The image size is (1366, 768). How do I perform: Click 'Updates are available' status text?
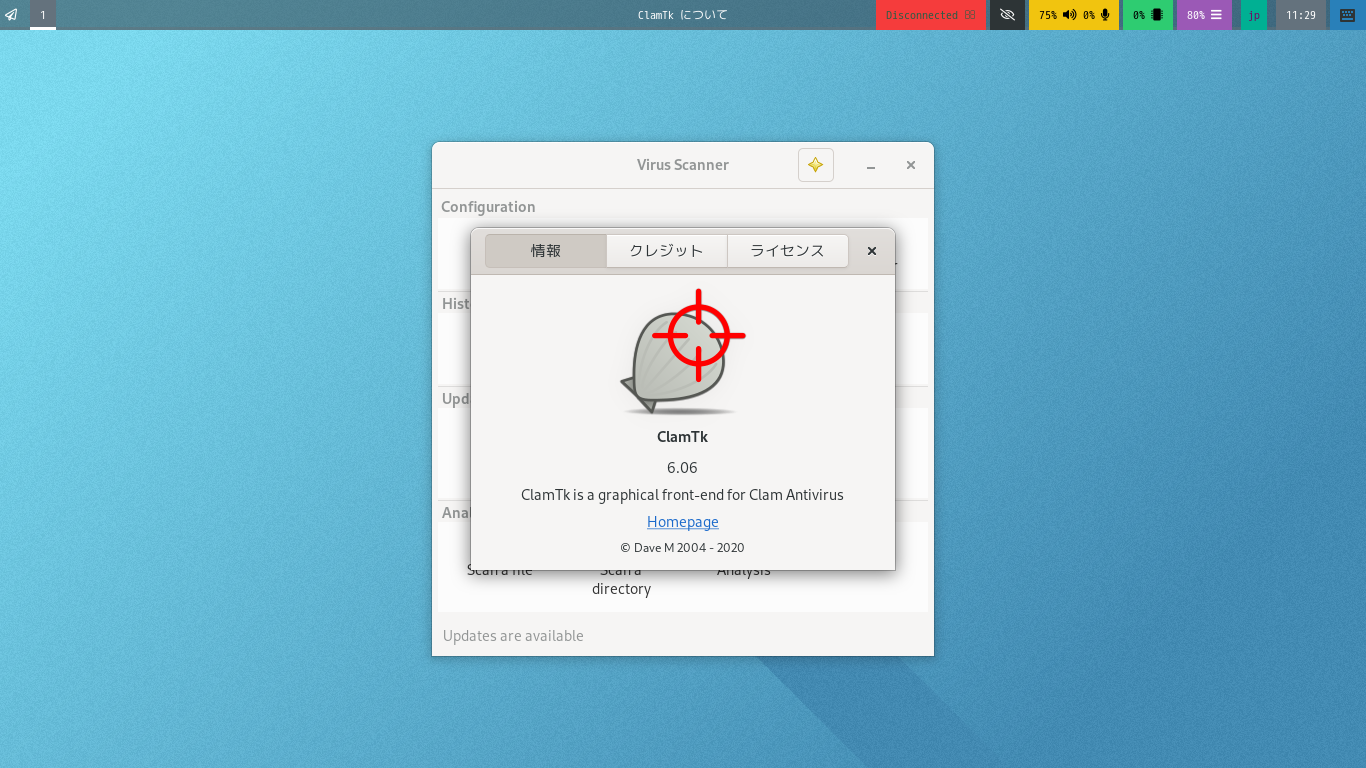[513, 636]
